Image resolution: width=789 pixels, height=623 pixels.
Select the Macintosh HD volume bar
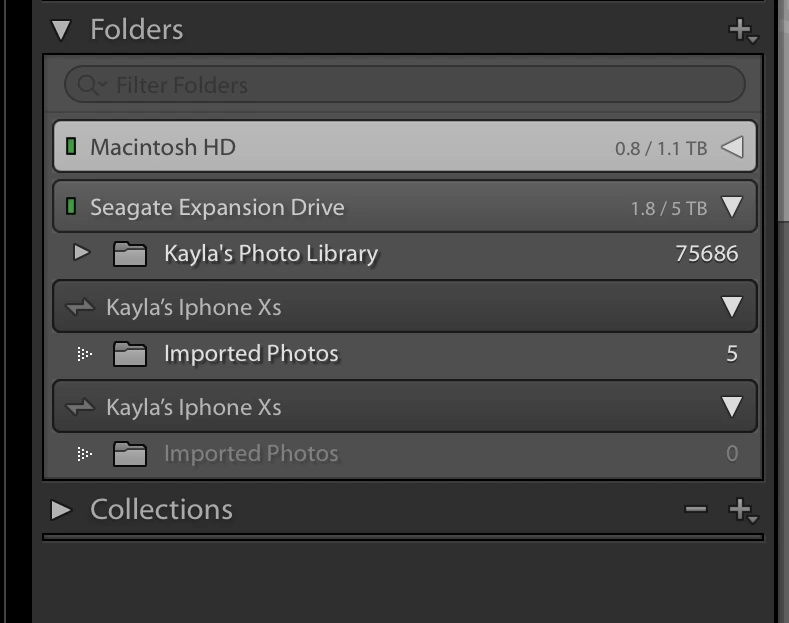[405, 146]
